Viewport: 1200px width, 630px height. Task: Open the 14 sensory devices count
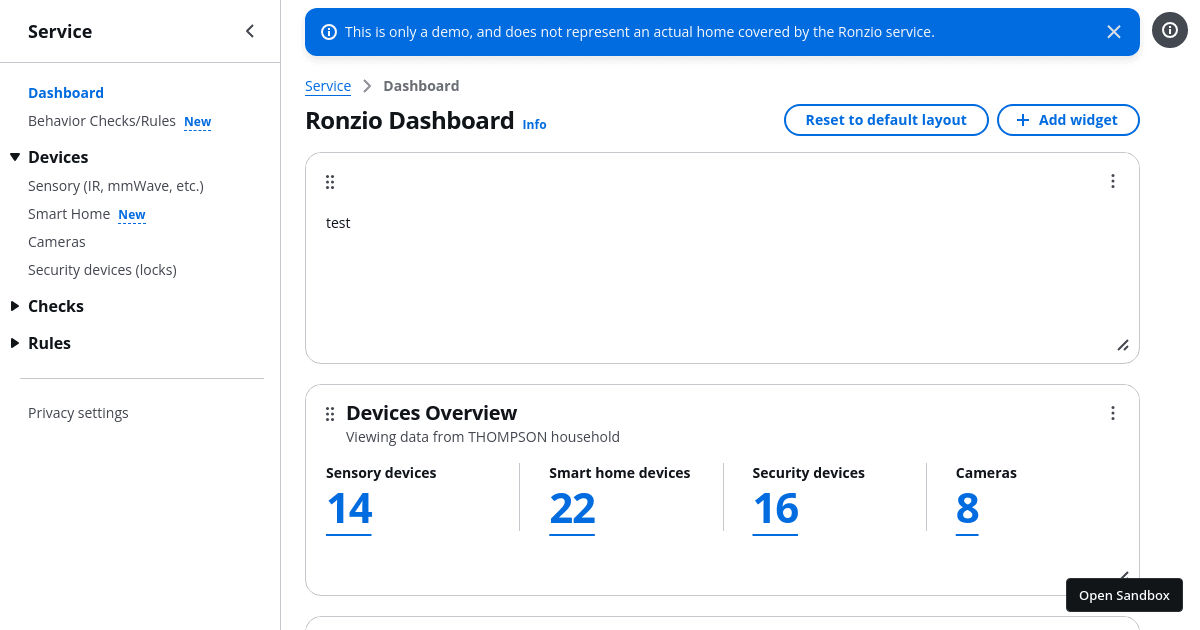(349, 509)
